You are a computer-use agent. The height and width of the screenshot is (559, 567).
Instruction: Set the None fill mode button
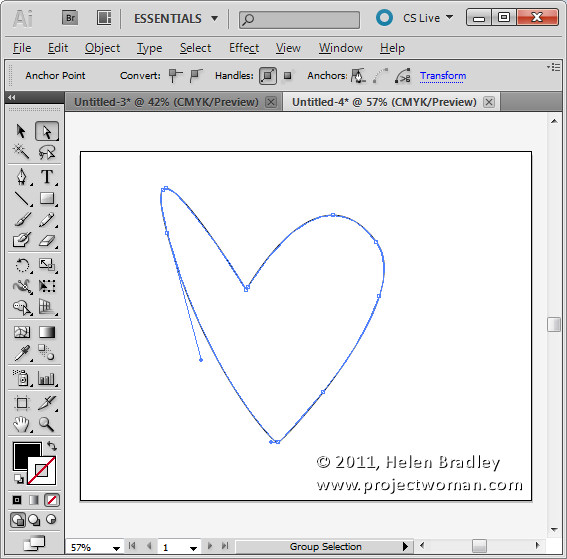(x=51, y=500)
